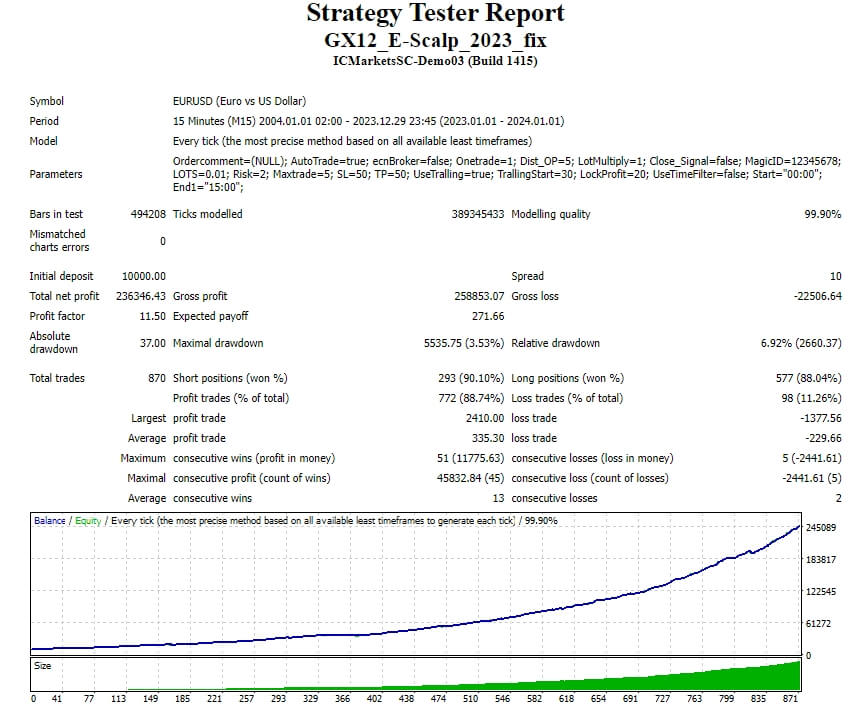
Task: Click the 'Absolute drawdown' label
Action: pyautogui.click(x=53, y=343)
